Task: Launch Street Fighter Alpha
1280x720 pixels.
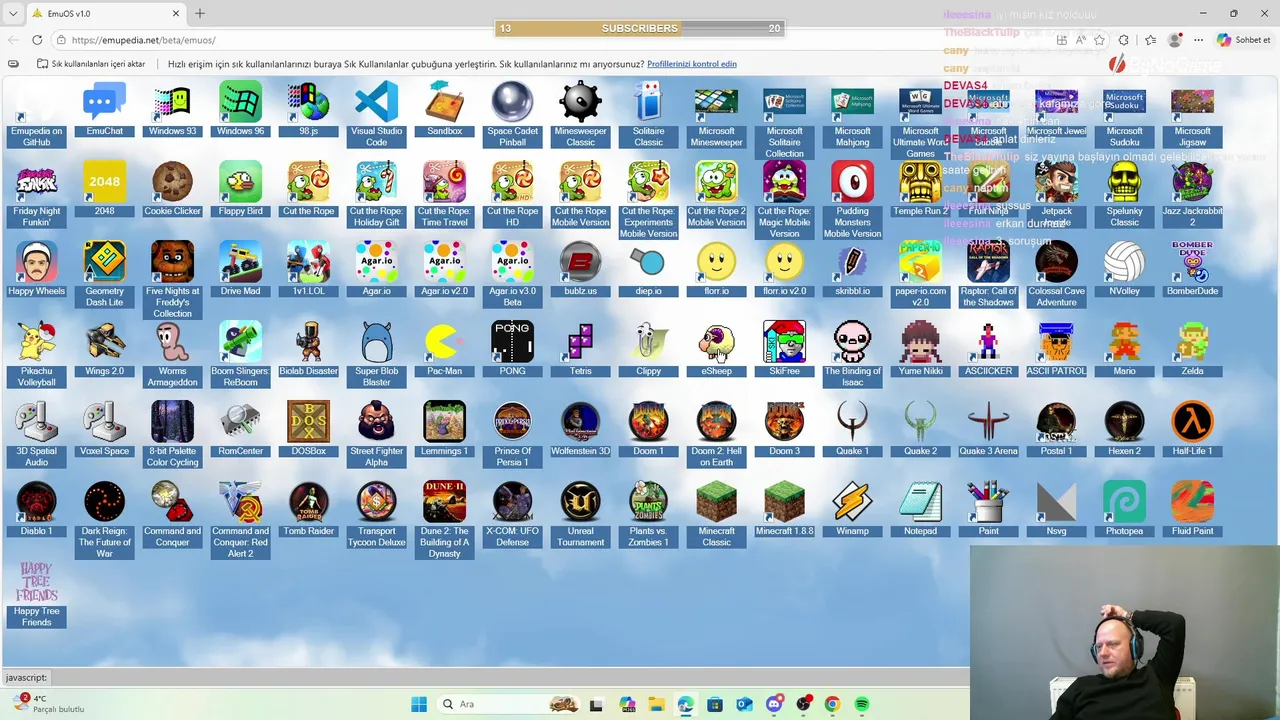Action: 376,434
